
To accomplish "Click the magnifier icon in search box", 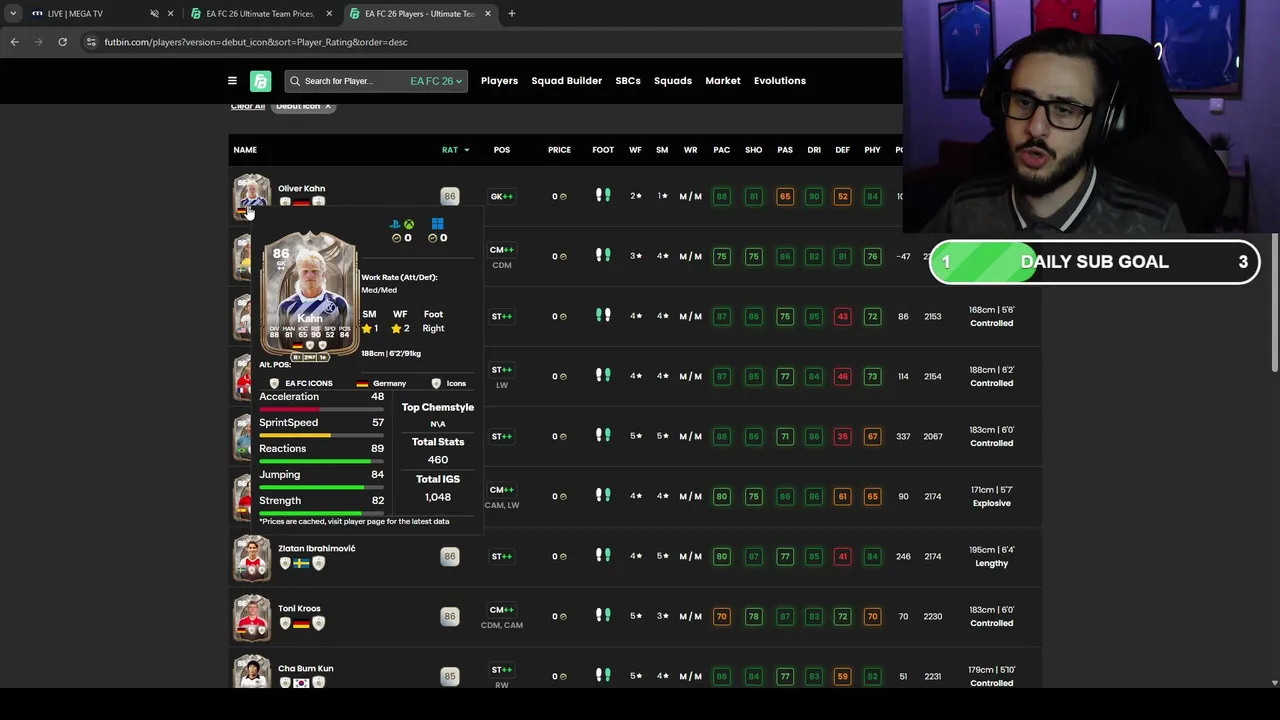I will point(295,81).
